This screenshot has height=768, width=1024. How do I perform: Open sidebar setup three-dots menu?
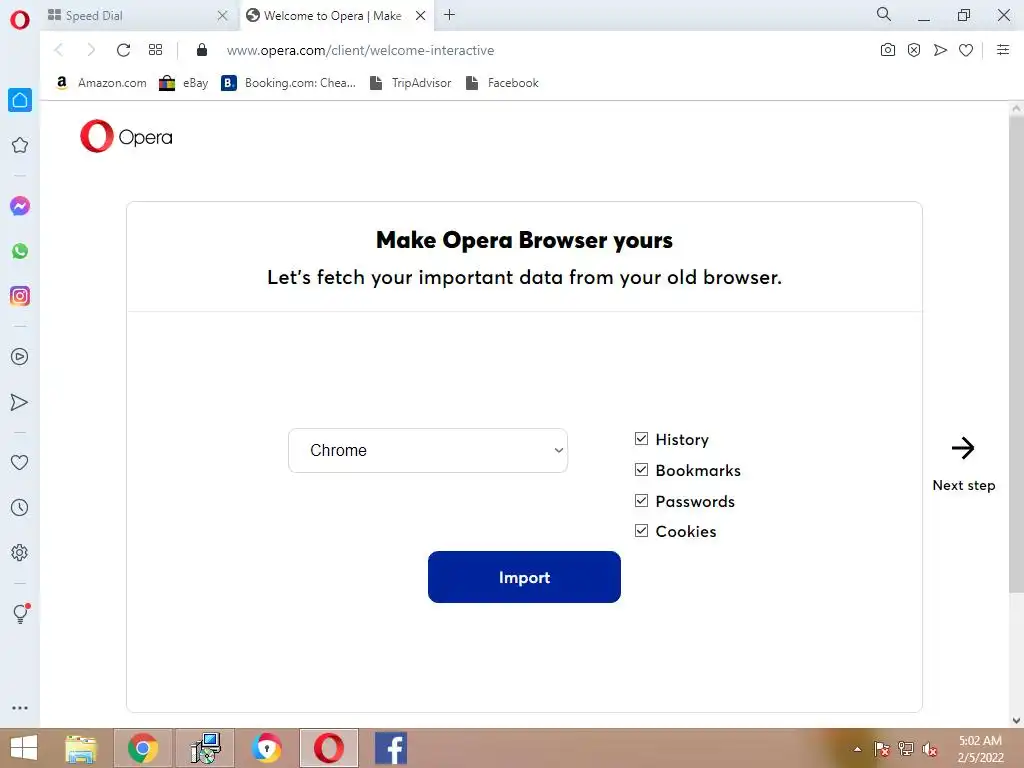[20, 708]
